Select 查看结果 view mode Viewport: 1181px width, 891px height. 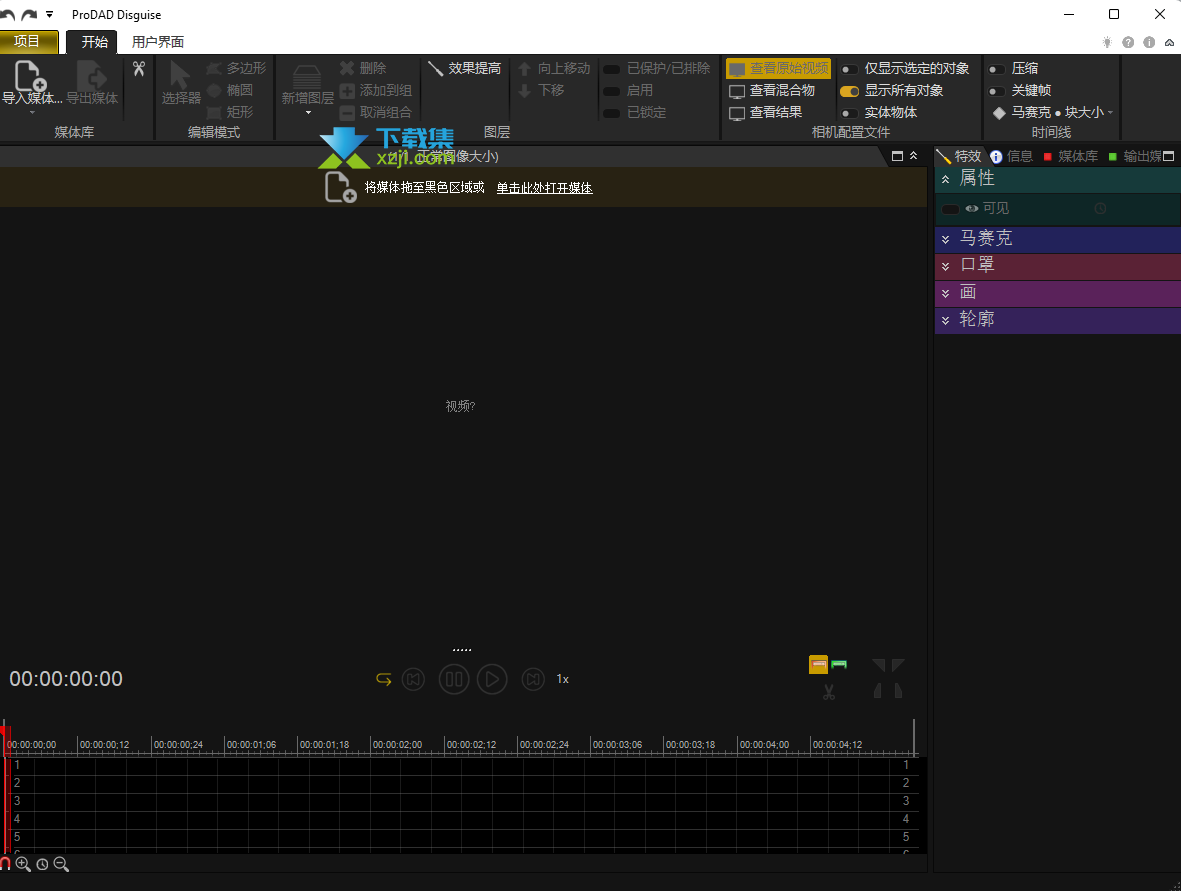pos(765,112)
